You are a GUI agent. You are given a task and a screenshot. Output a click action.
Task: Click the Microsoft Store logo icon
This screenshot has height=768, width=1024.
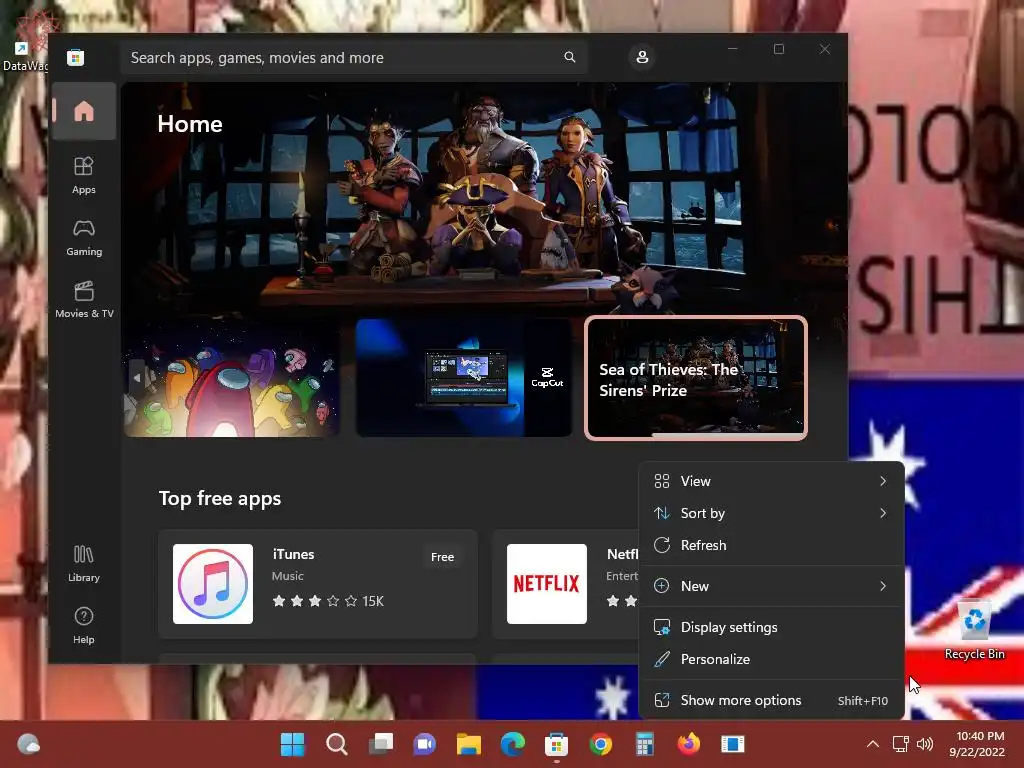tap(75, 57)
